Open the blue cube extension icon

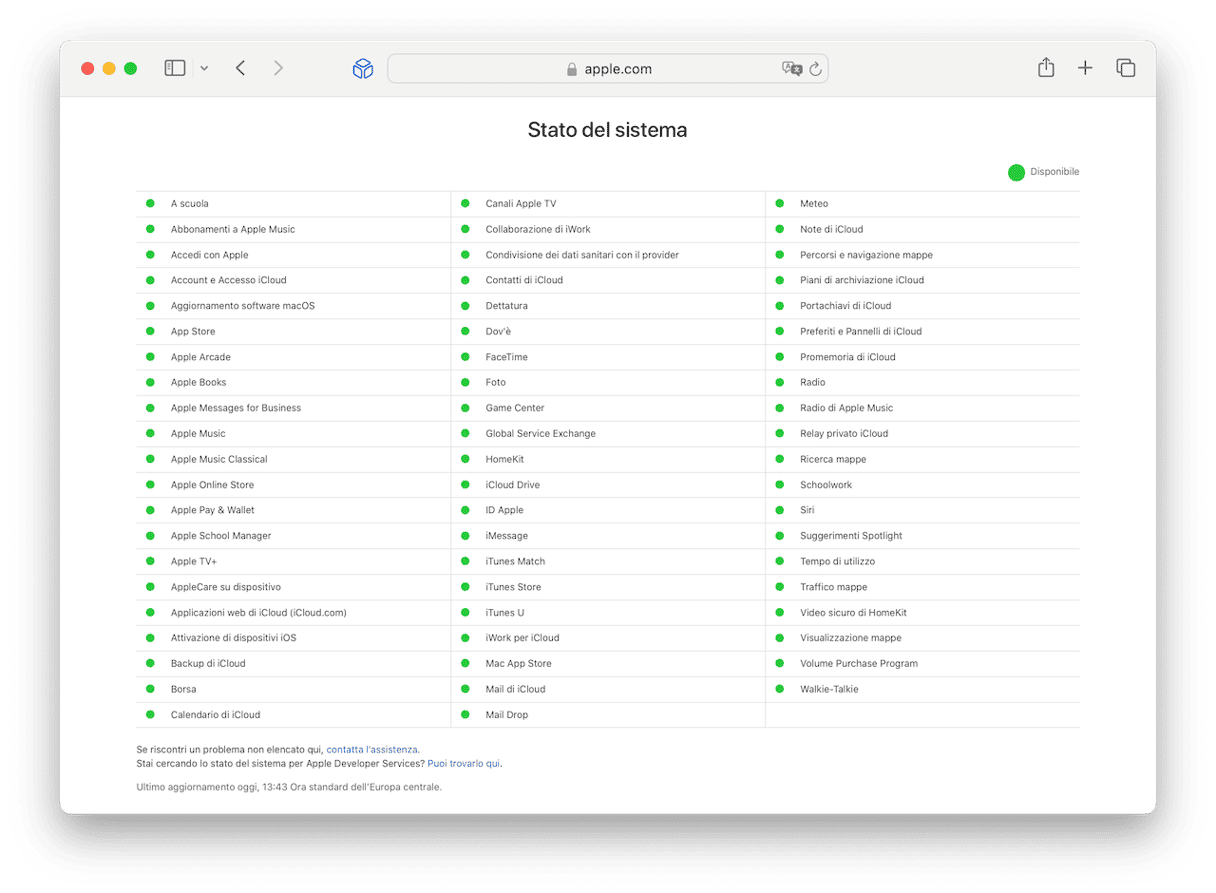click(x=363, y=68)
